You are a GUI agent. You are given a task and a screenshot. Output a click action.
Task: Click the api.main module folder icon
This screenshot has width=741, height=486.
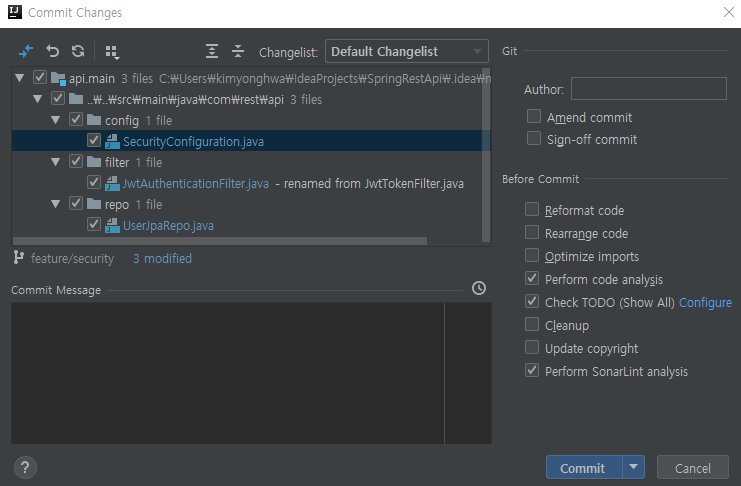pos(58,78)
